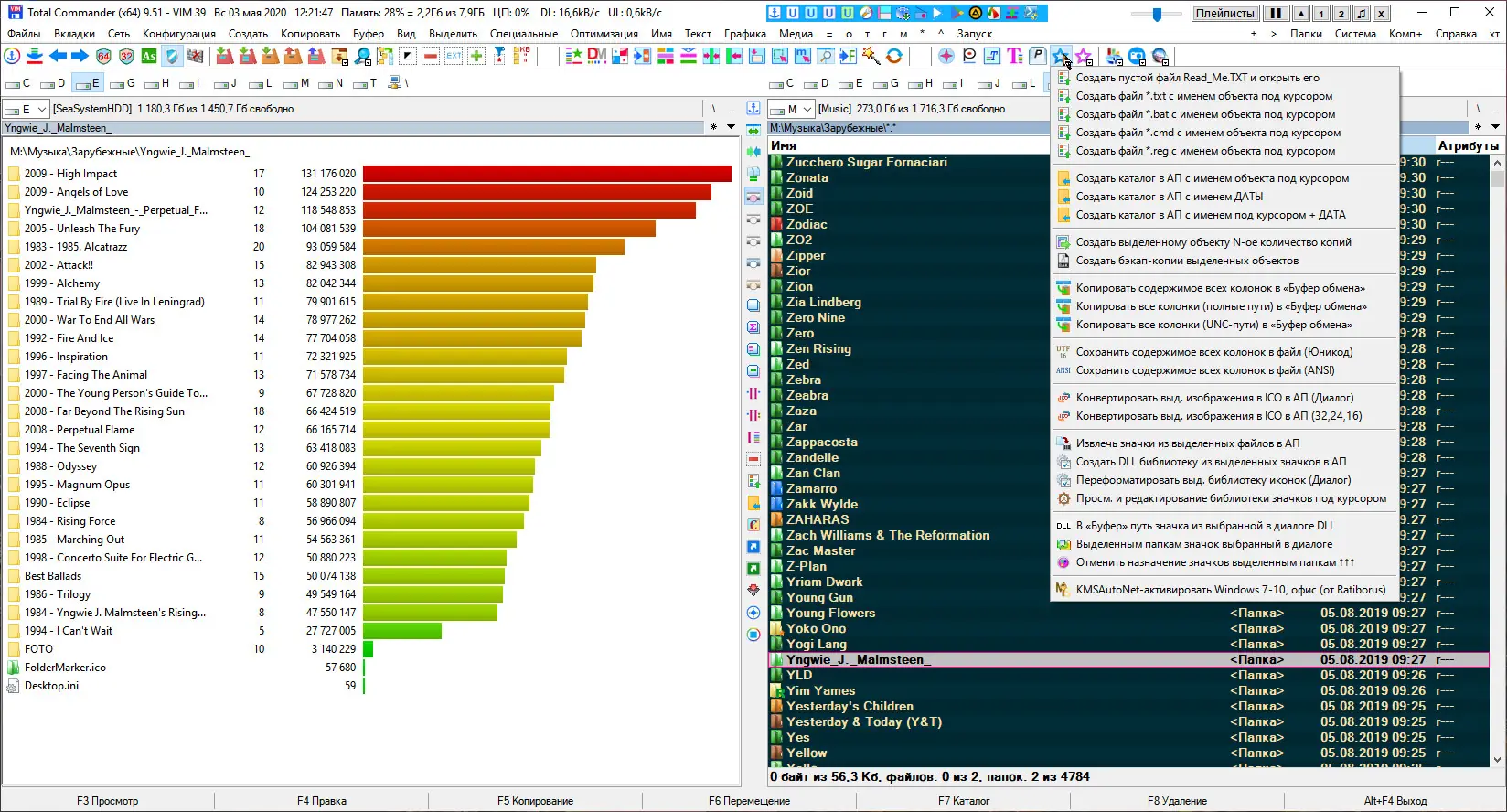Click the green 'As' toolbar icon
This screenshot has height=812, width=1507.
(148, 57)
